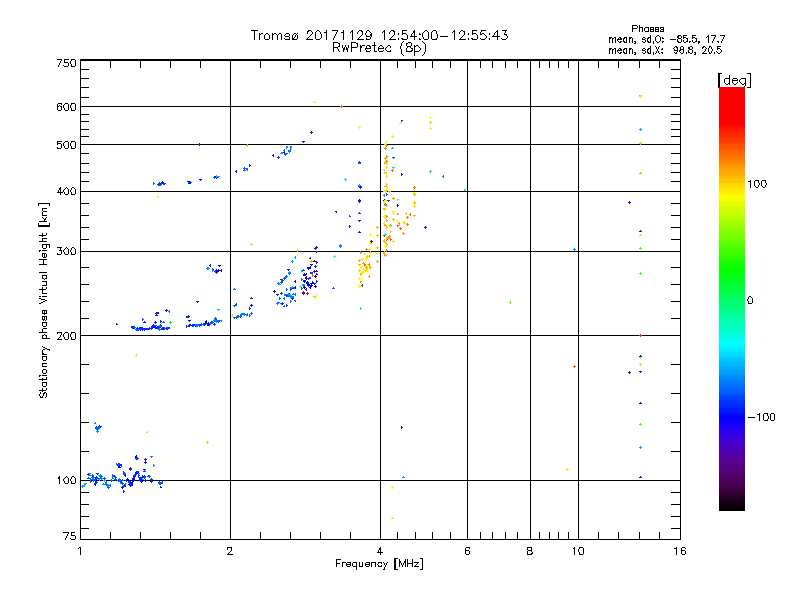
Task: Click the '[deg]' colorbar unit label
Action: point(734,80)
